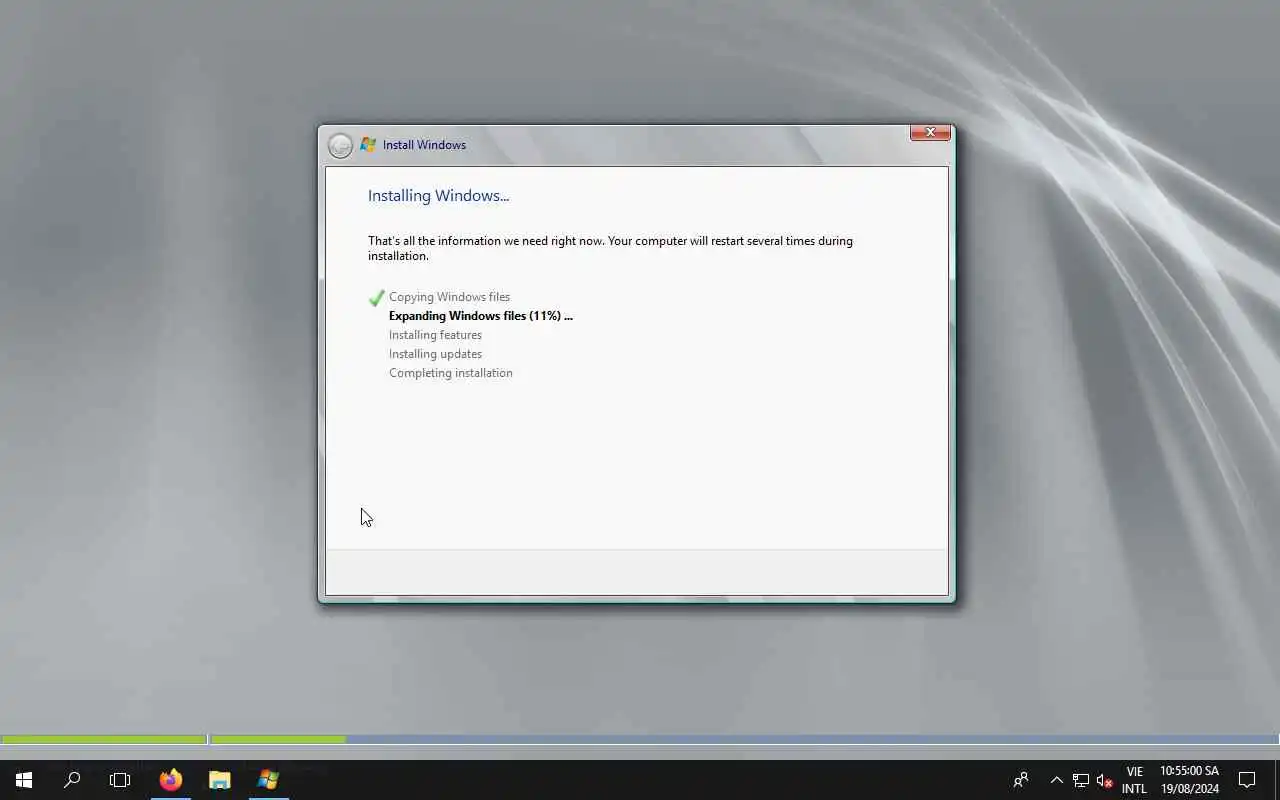Click the 'Completing installation' step
The image size is (1280, 800).
450,373
